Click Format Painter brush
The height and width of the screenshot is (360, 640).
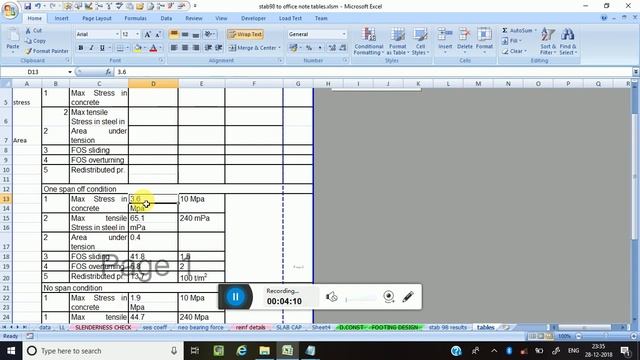coord(28,51)
